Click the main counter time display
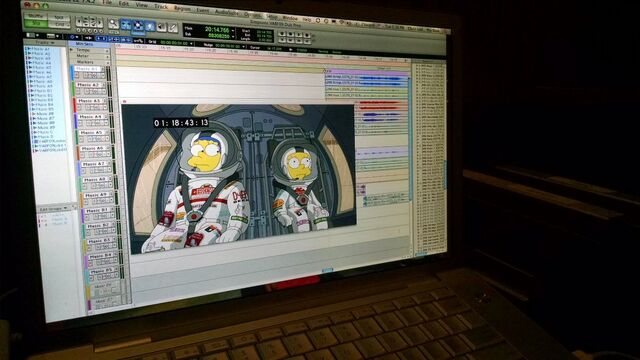The width and height of the screenshot is (640, 360). click(x=217, y=29)
